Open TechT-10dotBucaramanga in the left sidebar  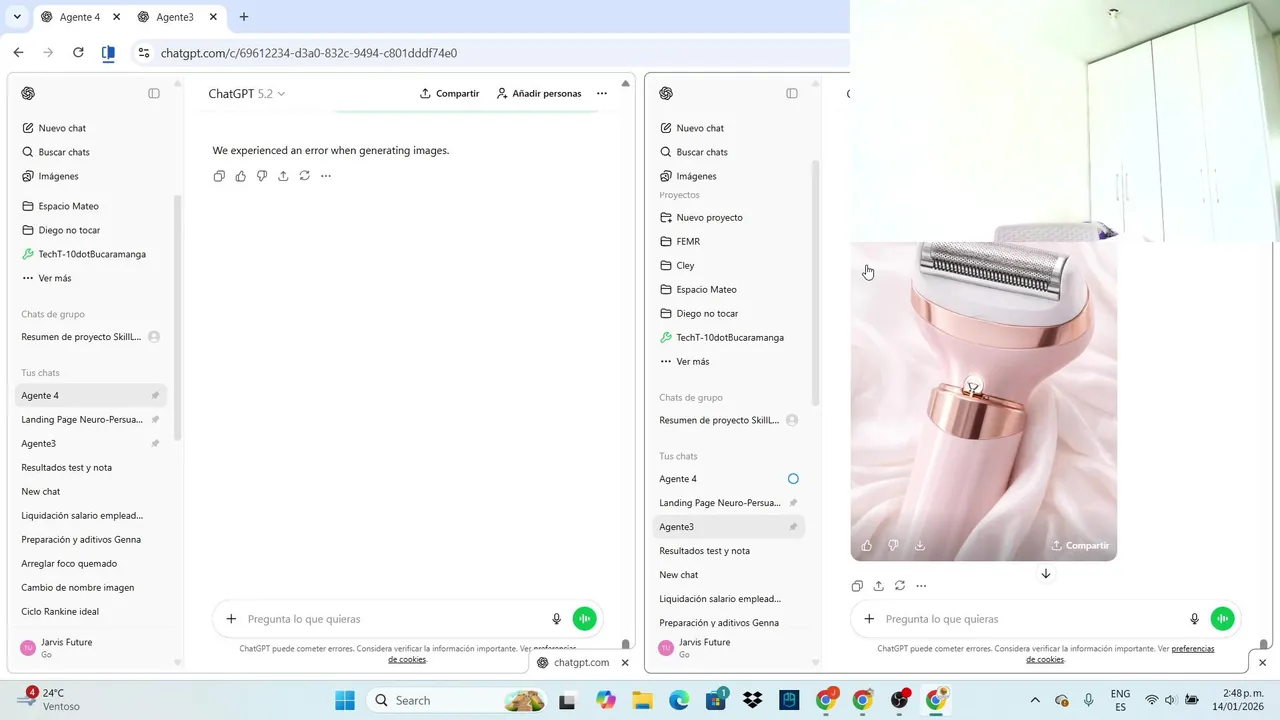point(91,254)
